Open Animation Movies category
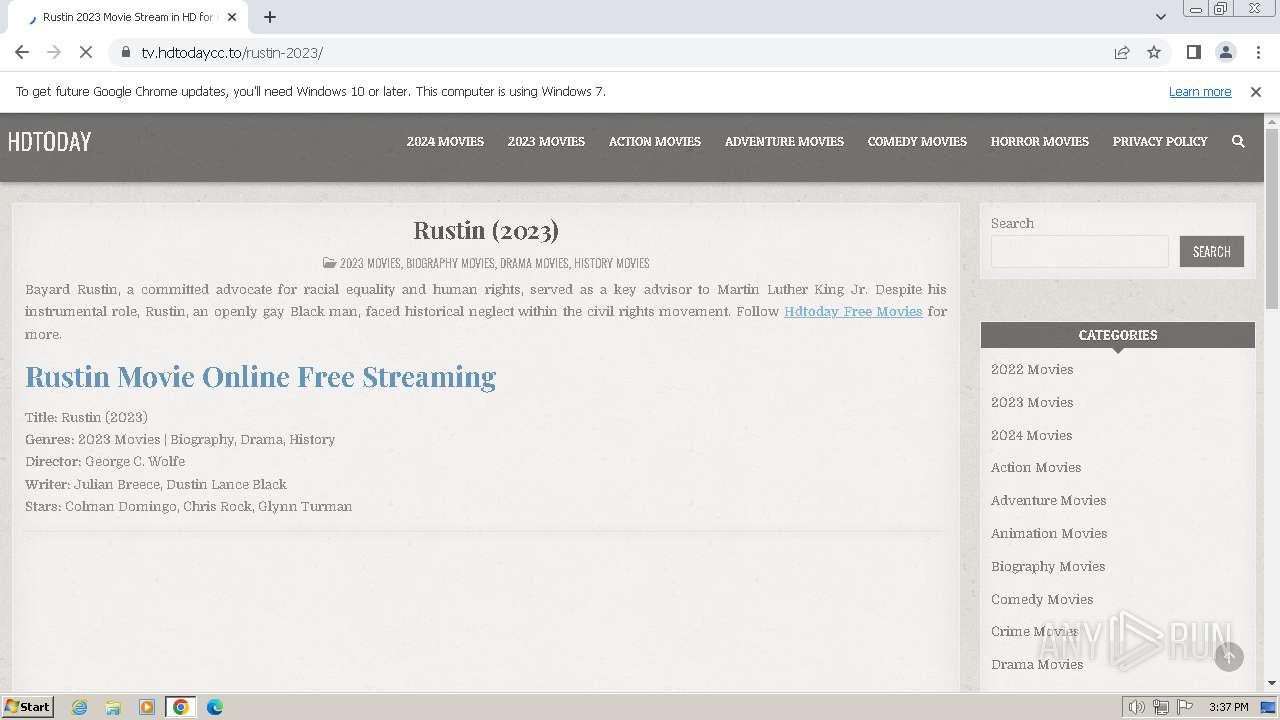Viewport: 1280px width, 720px height. coord(1049,533)
